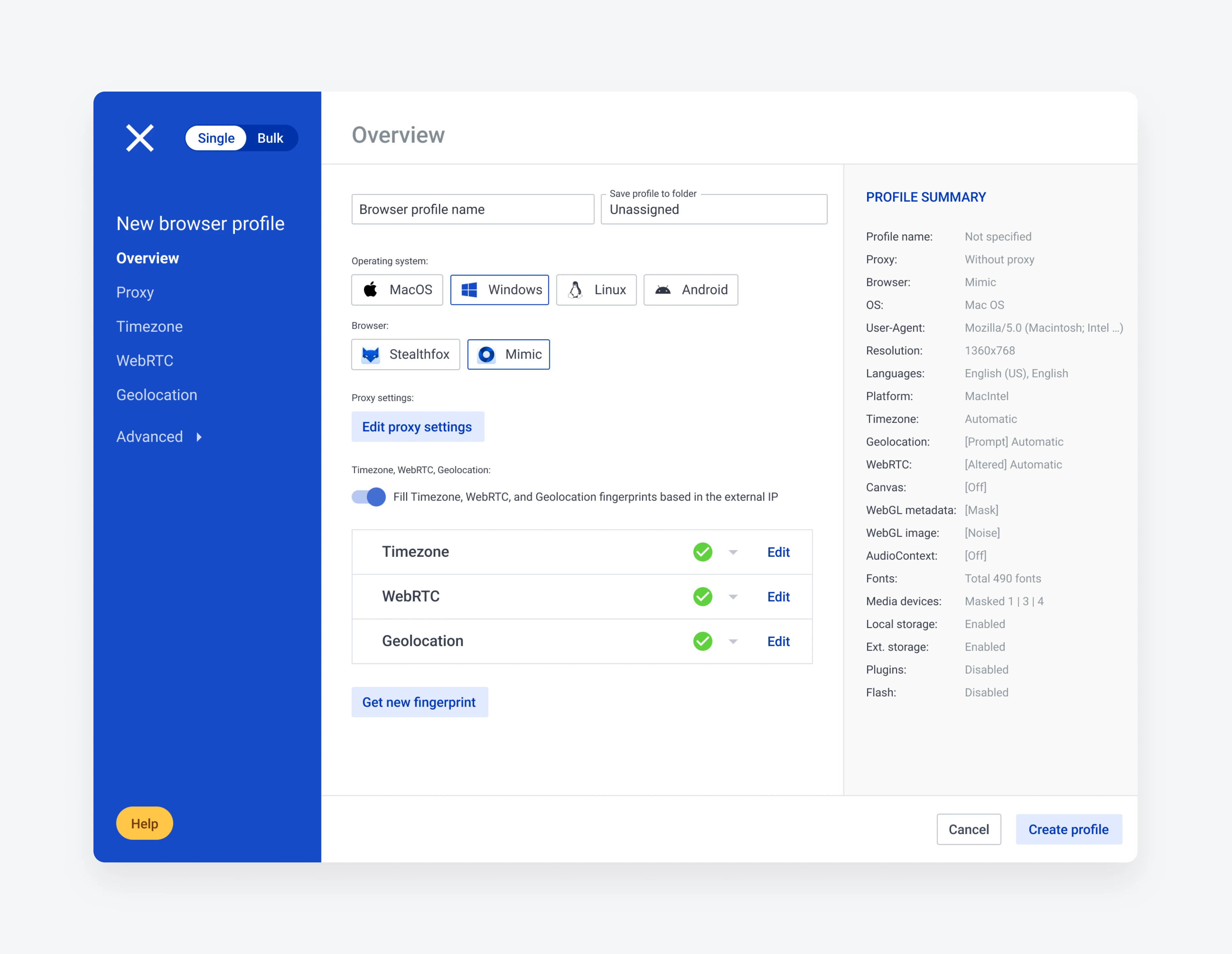
Task: Open the Overview section in sidebar
Action: (x=147, y=258)
